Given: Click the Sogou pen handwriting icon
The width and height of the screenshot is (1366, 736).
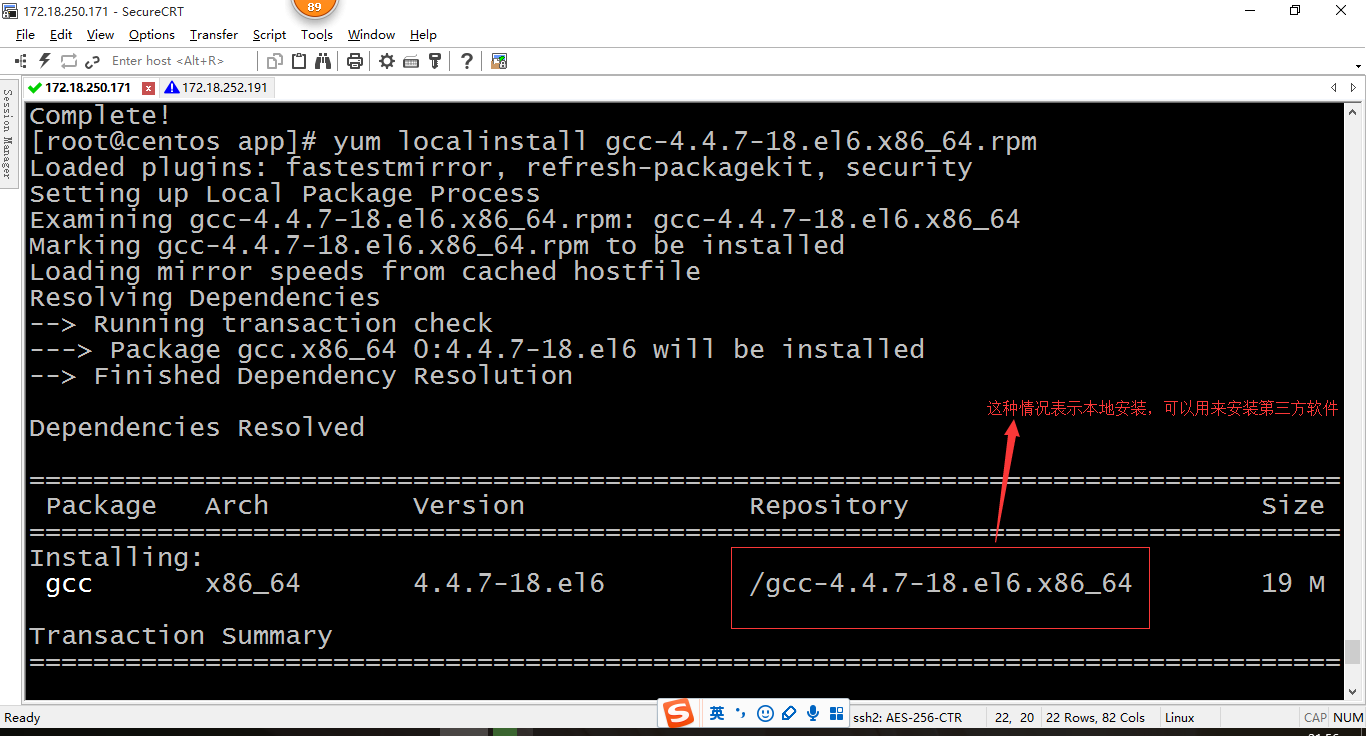Looking at the screenshot, I should [x=789, y=713].
